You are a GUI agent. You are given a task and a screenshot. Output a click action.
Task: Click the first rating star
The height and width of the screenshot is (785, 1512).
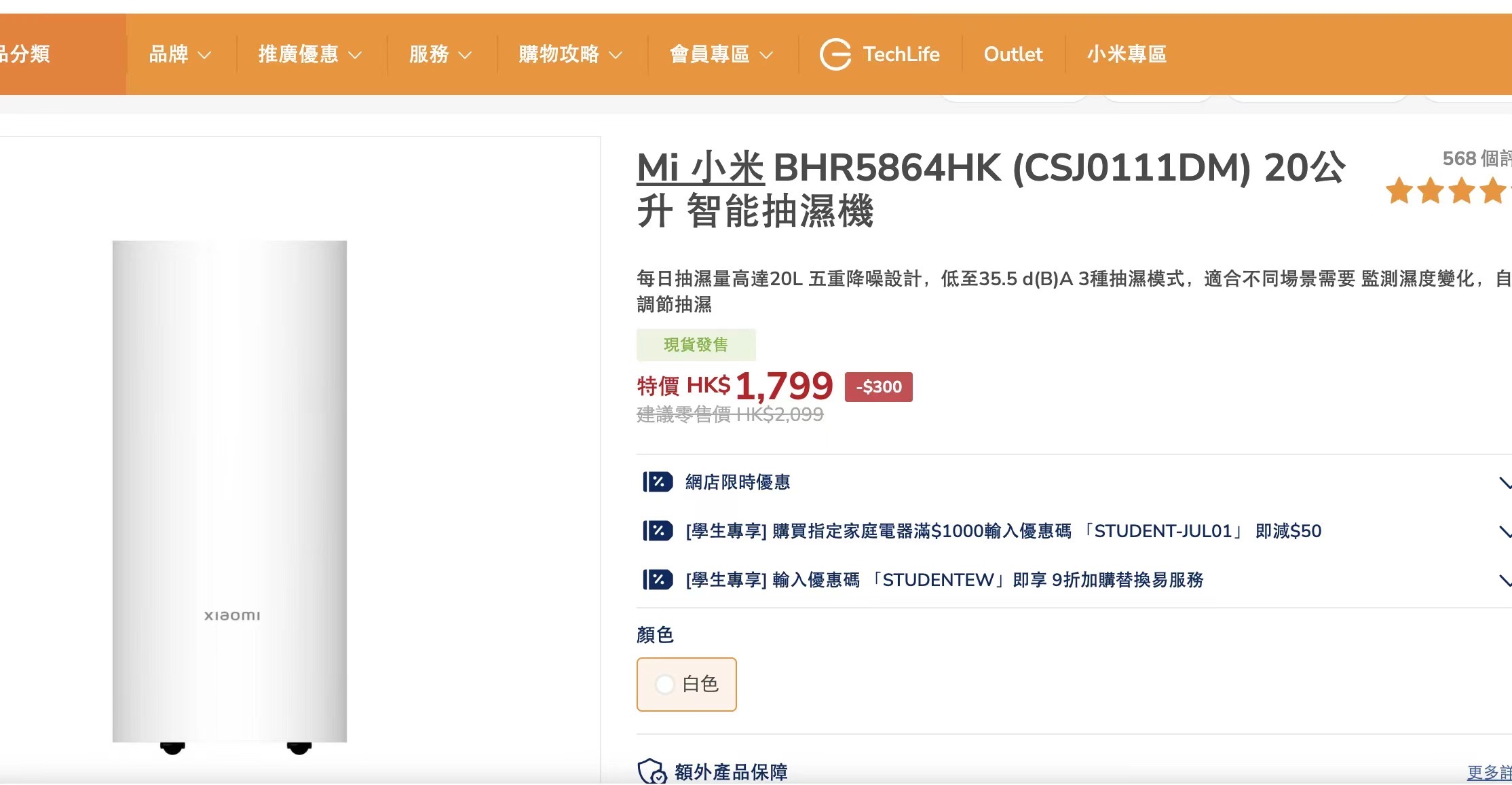[x=1399, y=191]
